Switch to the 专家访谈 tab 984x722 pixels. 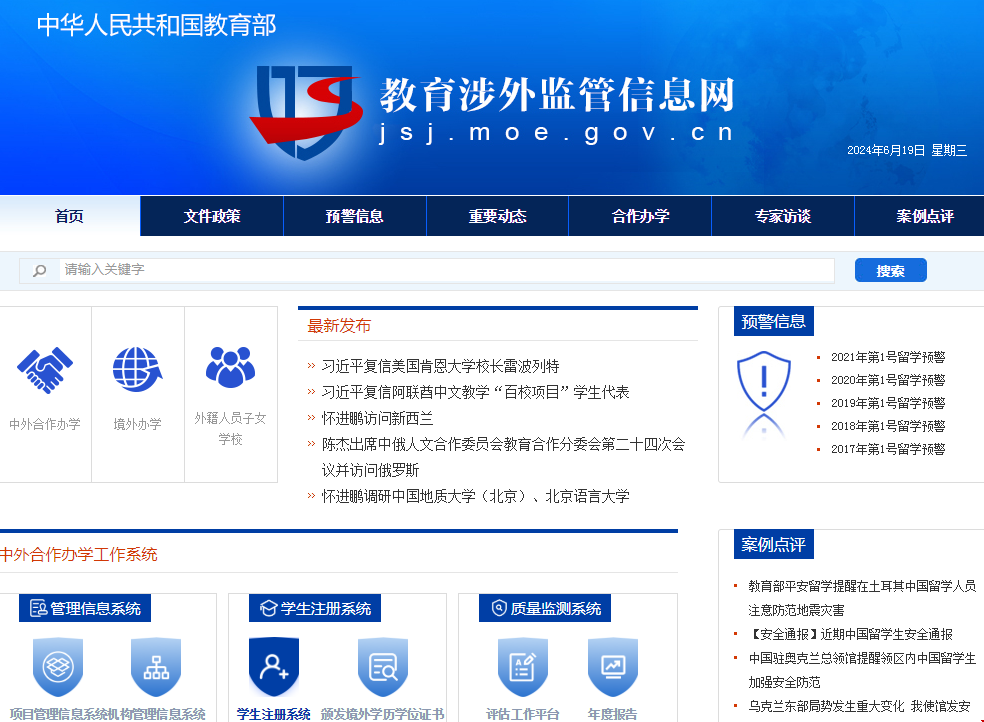pyautogui.click(x=782, y=215)
